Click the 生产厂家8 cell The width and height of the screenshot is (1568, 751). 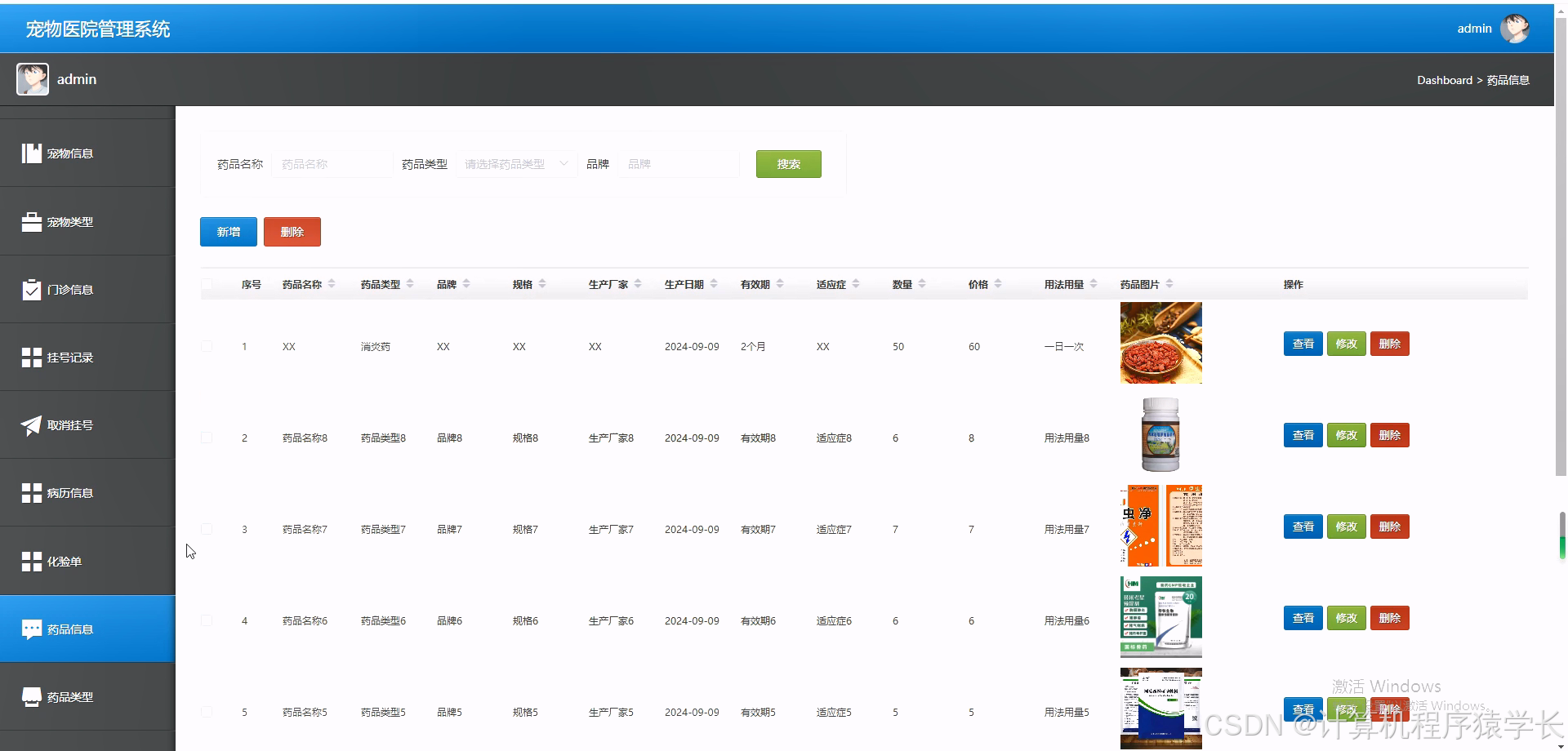click(611, 438)
